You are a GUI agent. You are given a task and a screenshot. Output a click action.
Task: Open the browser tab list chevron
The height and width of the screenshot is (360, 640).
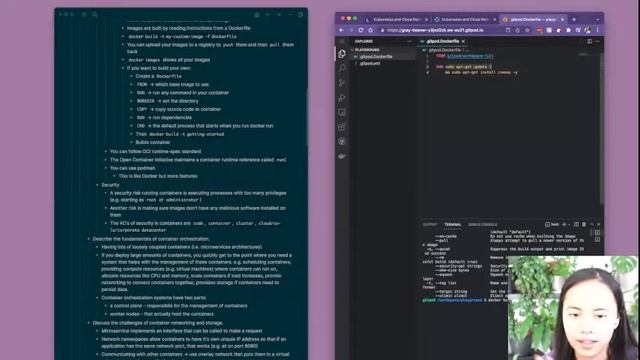pos(598,19)
